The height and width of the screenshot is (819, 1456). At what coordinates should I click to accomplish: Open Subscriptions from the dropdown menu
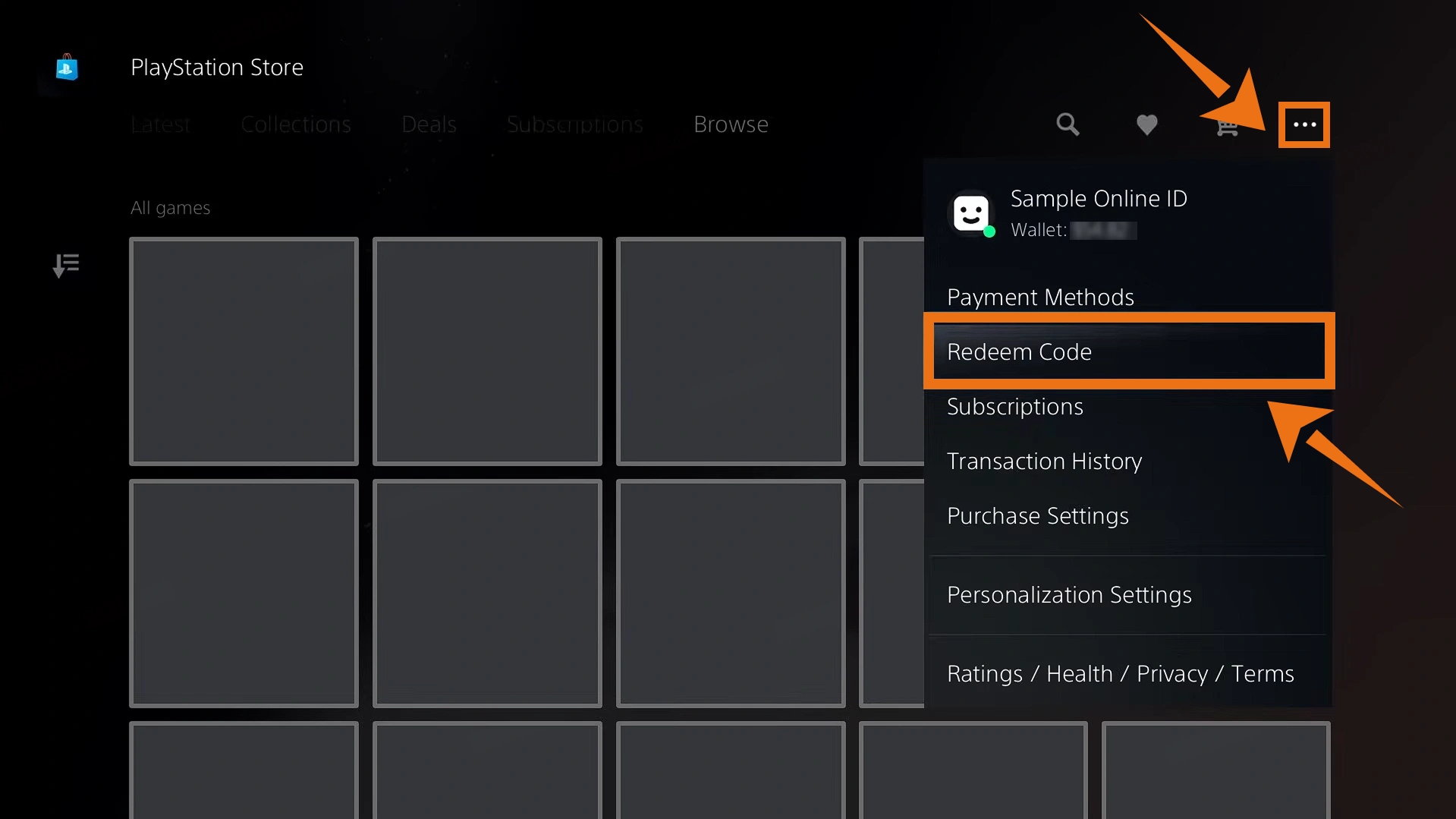(x=1129, y=407)
